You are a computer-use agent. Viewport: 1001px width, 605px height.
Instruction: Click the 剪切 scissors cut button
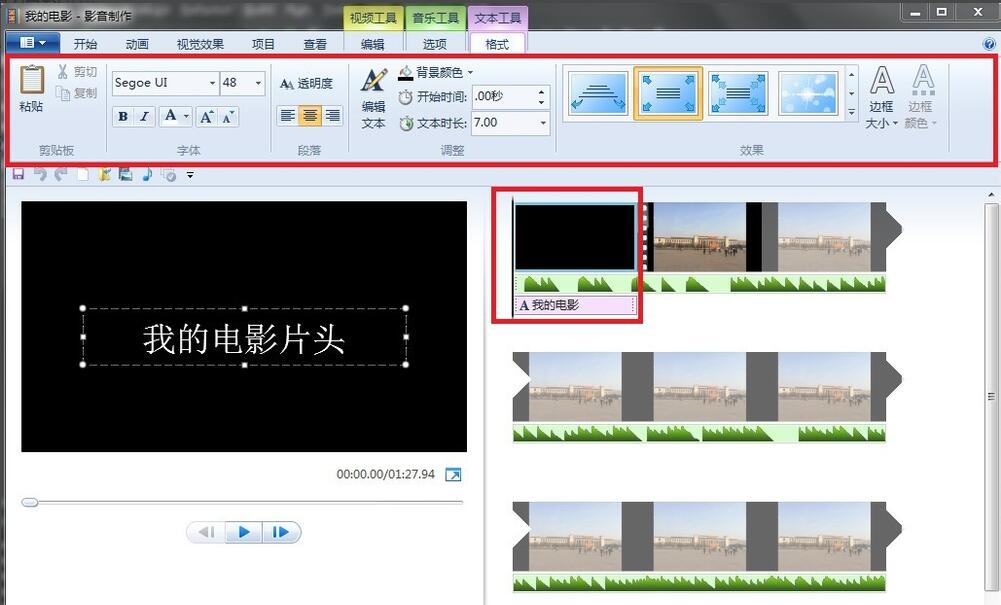click(77, 71)
